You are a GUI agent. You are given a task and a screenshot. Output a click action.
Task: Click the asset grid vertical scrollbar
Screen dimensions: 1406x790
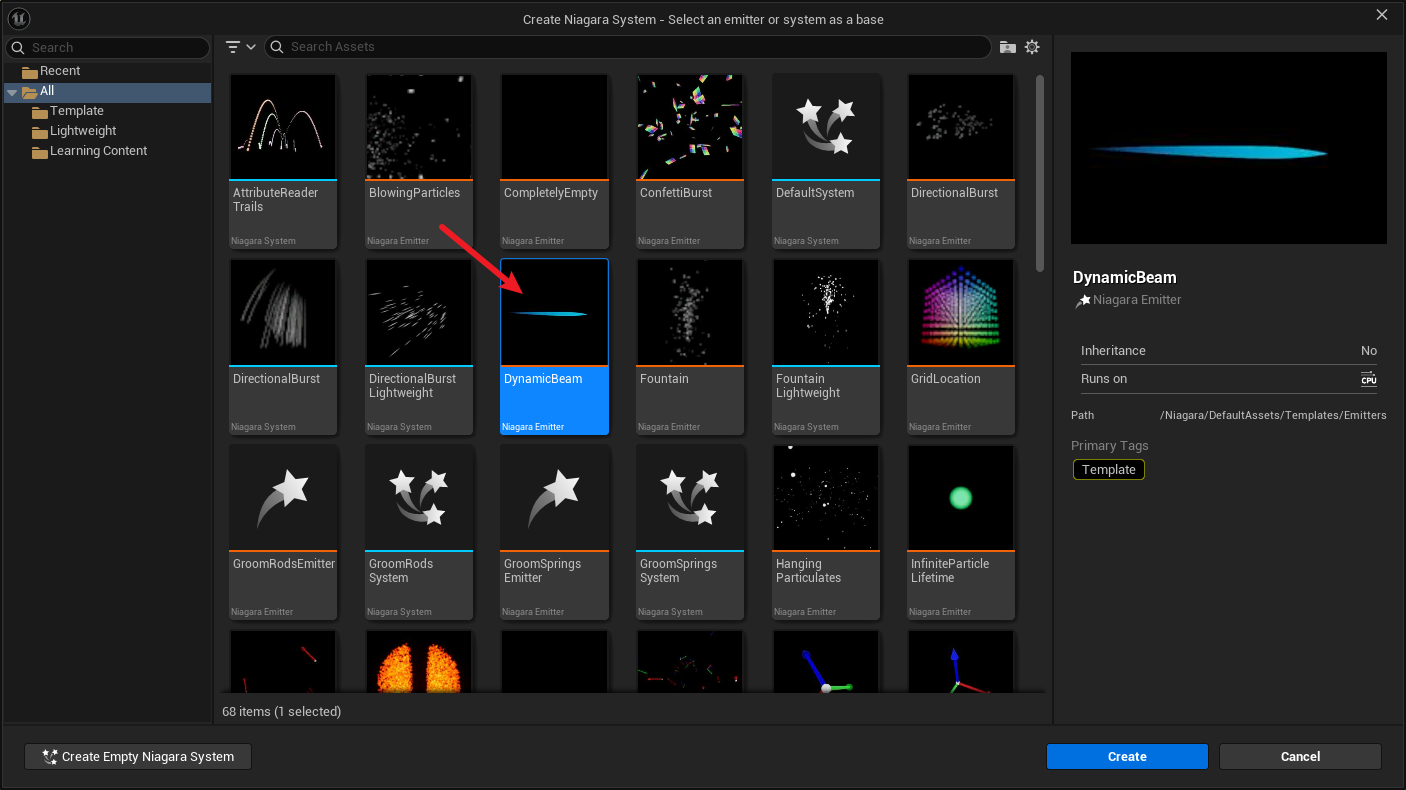click(1040, 173)
